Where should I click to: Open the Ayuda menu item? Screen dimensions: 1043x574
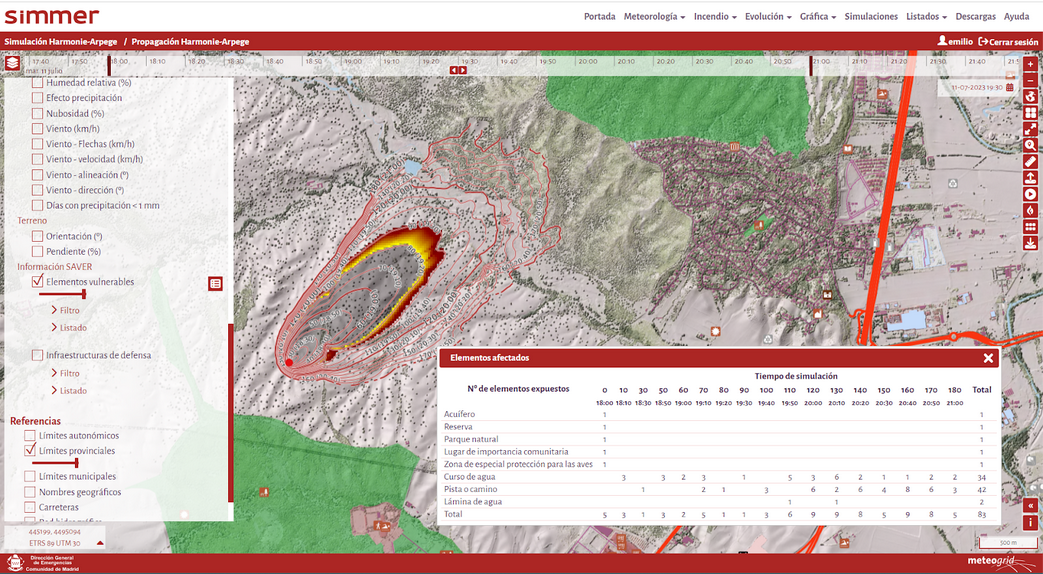1016,17
